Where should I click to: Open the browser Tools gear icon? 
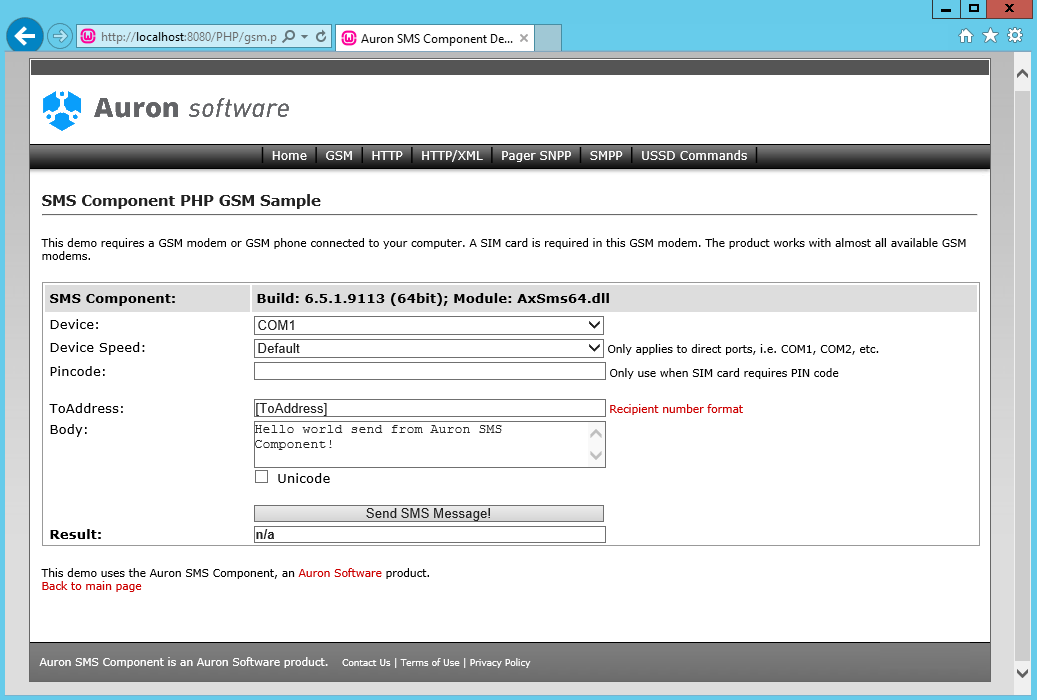tap(1015, 36)
